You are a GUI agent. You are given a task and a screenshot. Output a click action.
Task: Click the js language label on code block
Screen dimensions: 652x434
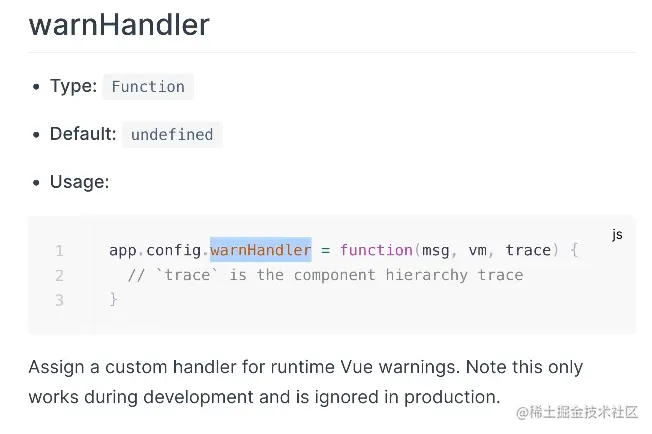tap(617, 234)
